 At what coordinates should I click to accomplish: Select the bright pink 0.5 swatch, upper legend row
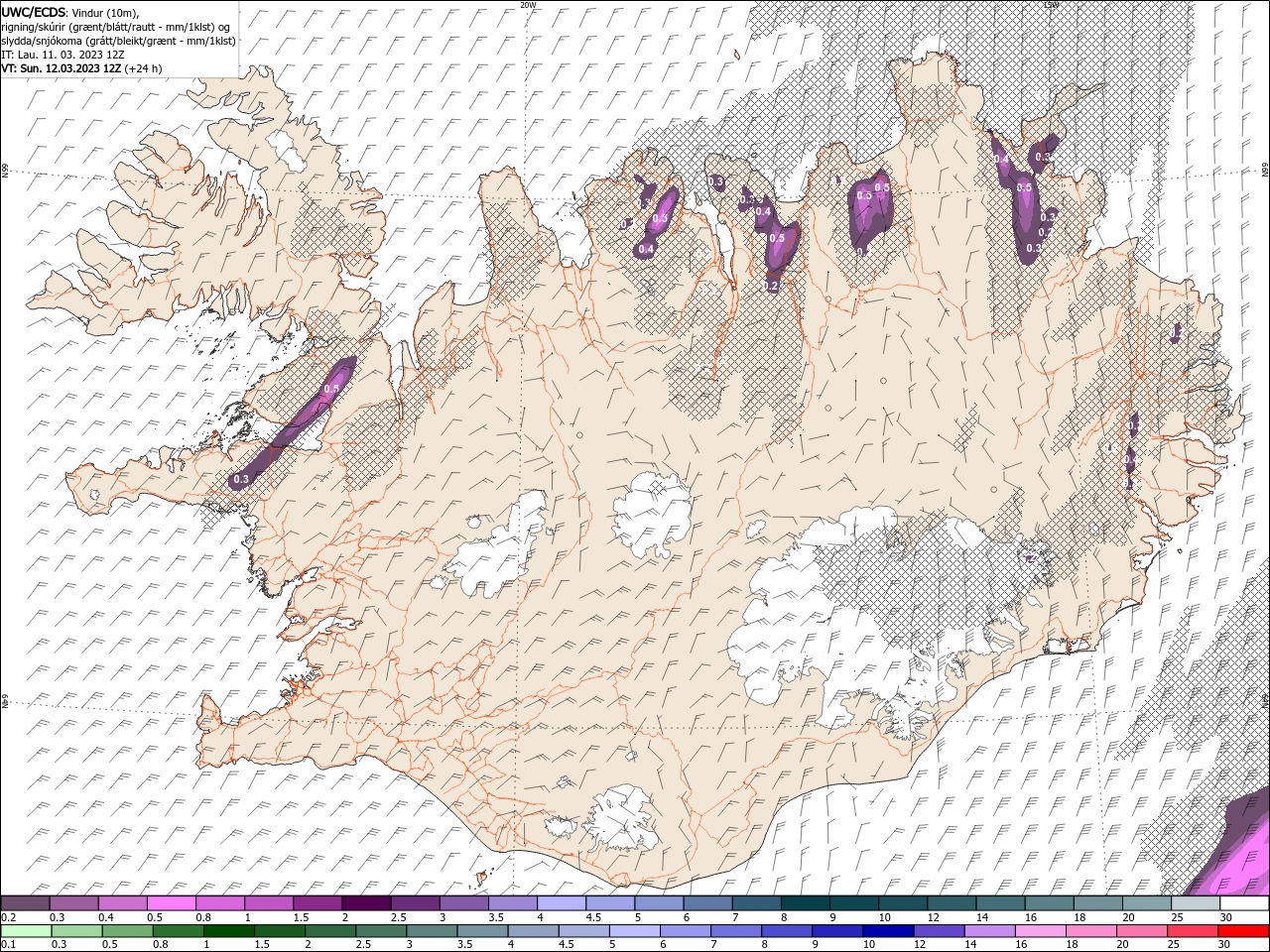click(171, 903)
